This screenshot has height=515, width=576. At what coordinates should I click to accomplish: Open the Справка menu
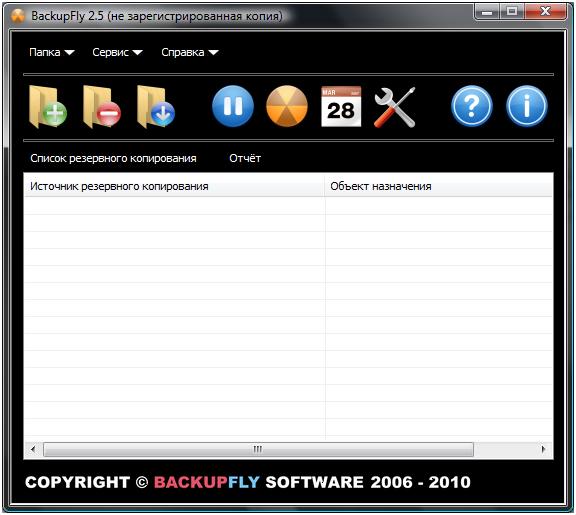(190, 52)
